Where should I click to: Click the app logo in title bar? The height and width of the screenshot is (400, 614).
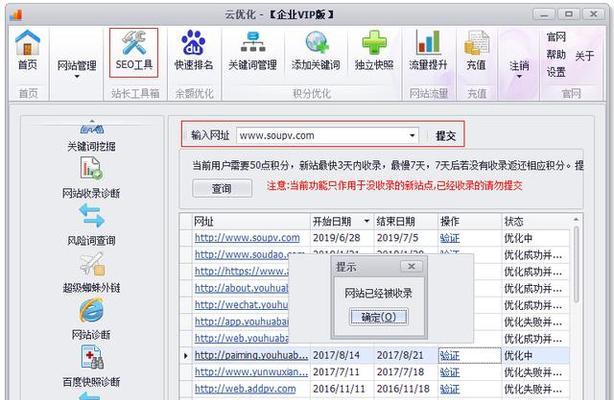click(x=16, y=15)
